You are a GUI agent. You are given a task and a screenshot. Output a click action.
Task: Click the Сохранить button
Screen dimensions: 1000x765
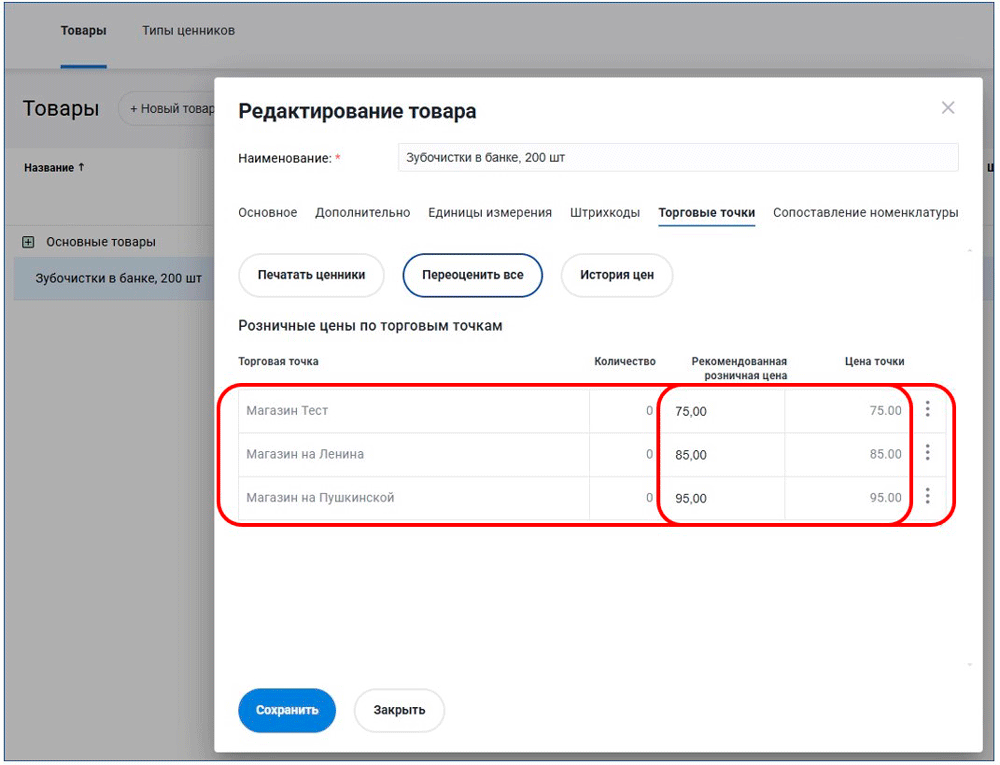[x=287, y=710]
